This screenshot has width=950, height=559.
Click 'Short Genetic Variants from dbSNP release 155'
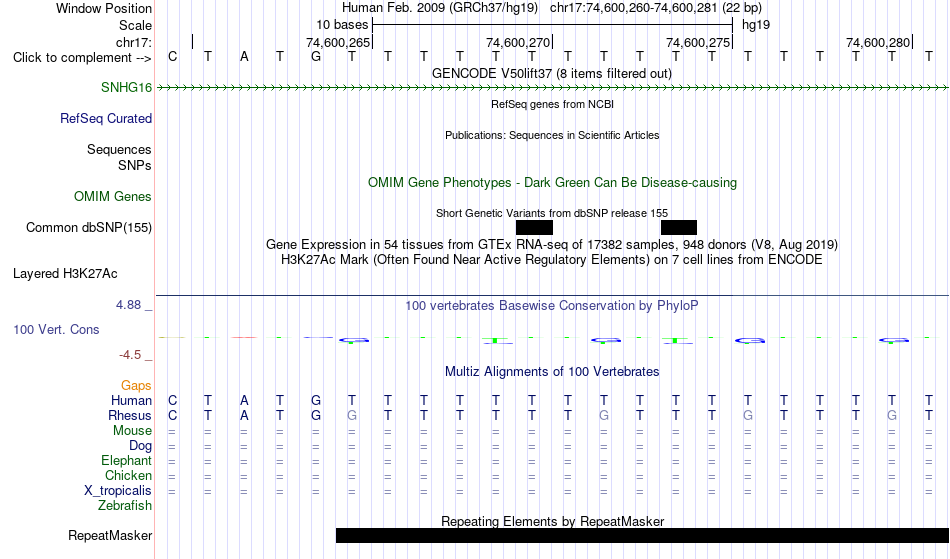point(551,213)
